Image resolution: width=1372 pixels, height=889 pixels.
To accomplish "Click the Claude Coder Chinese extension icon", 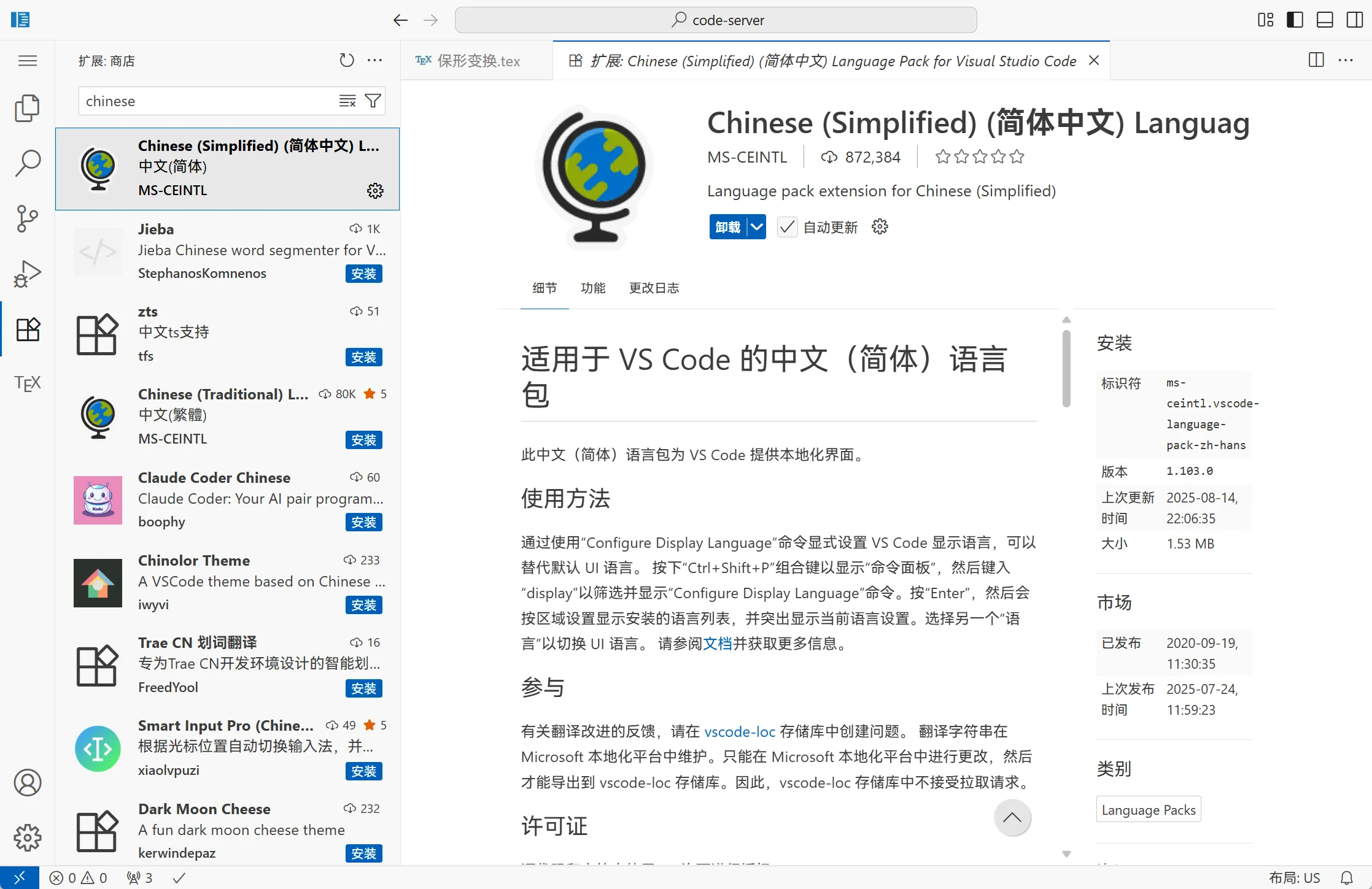I will pos(98,500).
